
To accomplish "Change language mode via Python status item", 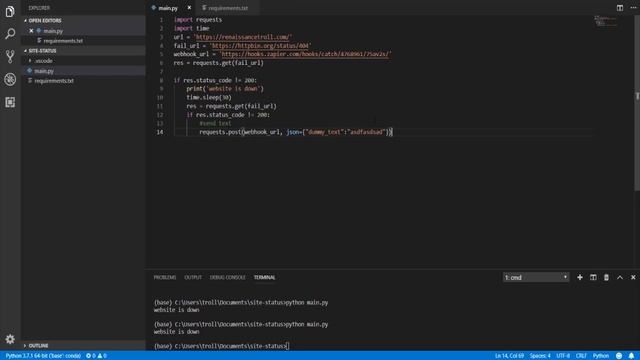I will [601, 356].
